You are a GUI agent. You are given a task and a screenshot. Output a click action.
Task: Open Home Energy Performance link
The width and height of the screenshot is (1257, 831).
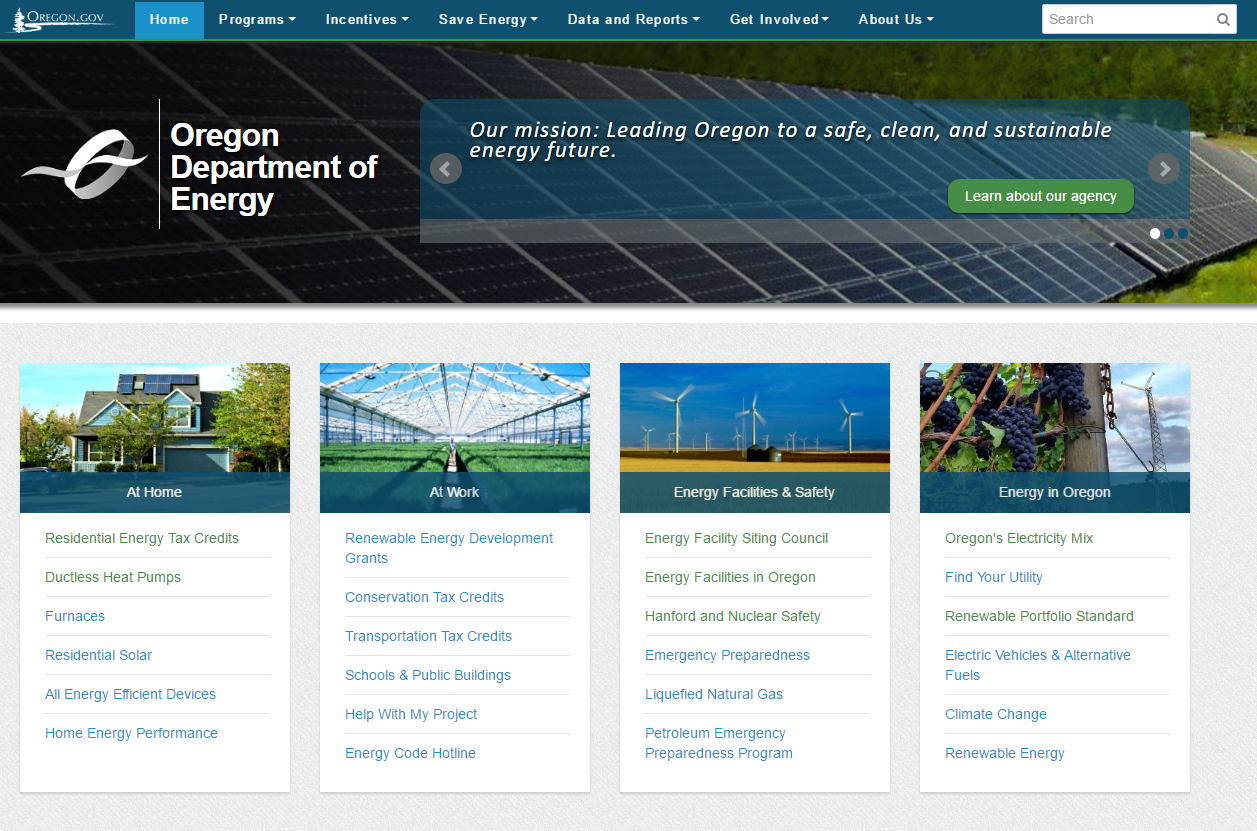[x=131, y=733]
